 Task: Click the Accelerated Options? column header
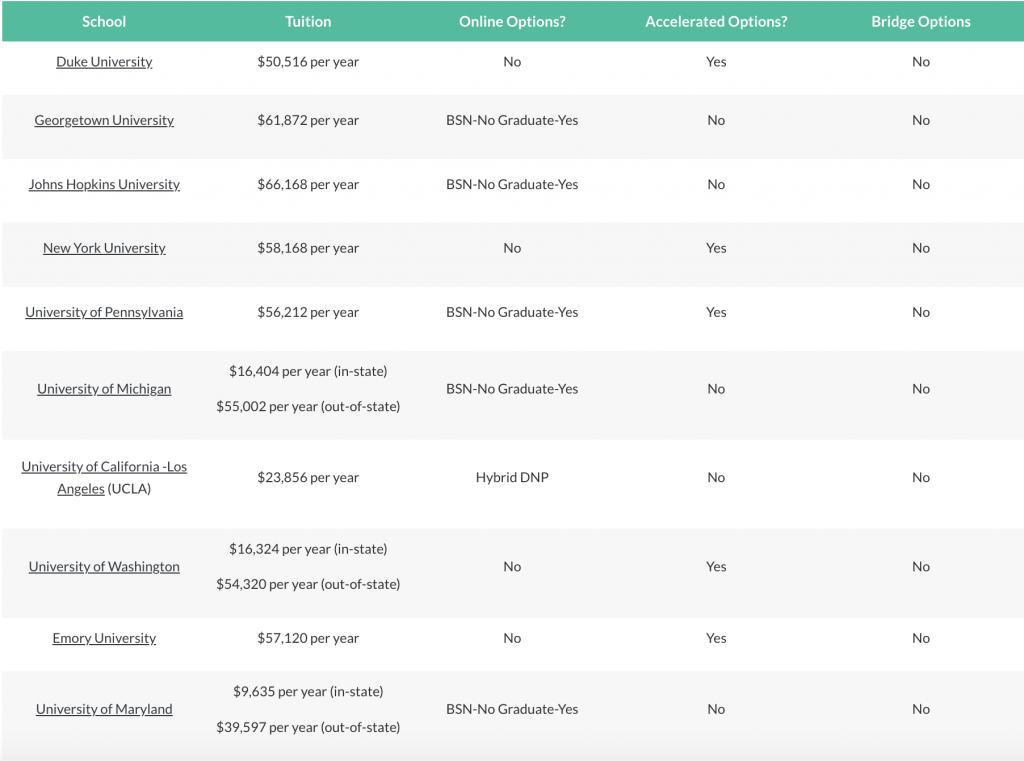tap(716, 22)
